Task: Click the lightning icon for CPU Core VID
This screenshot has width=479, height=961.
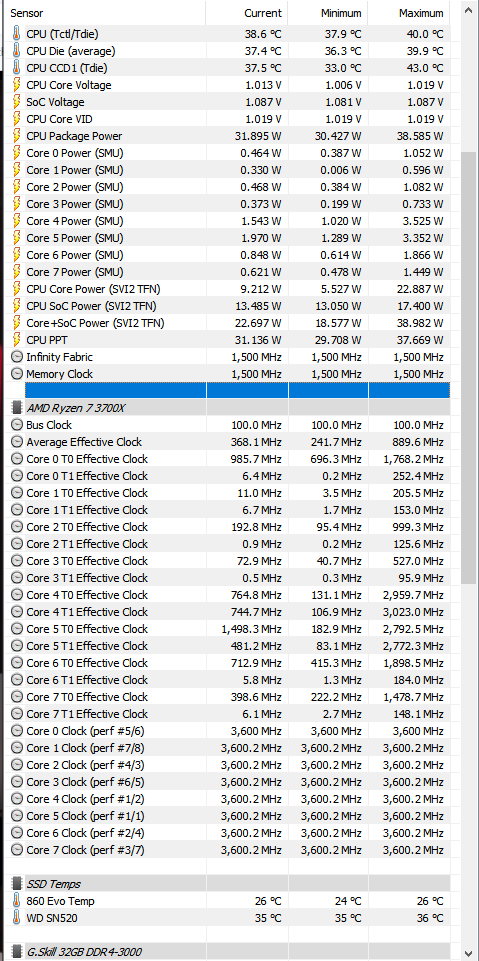Action: (x=17, y=119)
